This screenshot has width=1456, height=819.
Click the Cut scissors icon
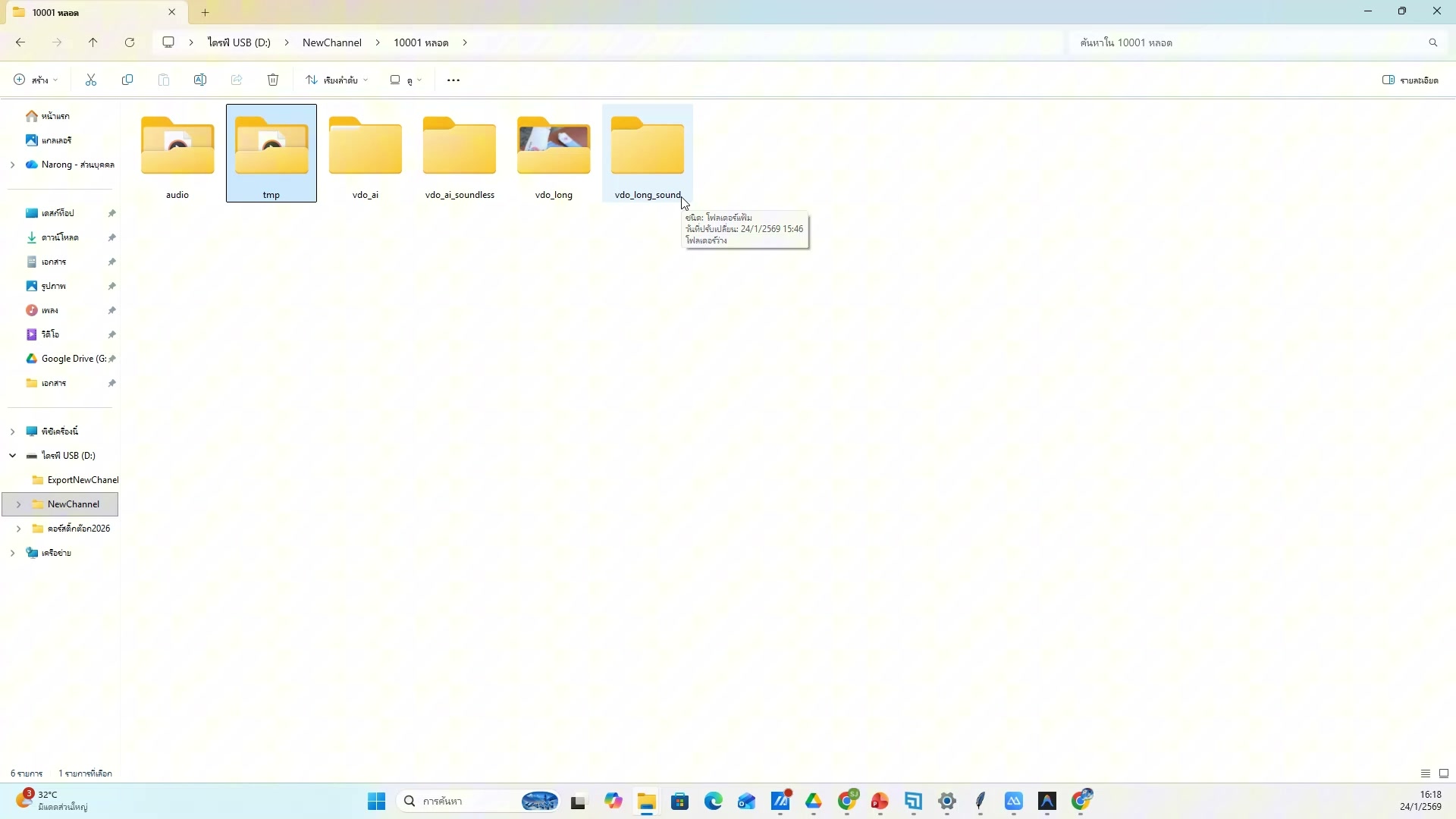[91, 80]
